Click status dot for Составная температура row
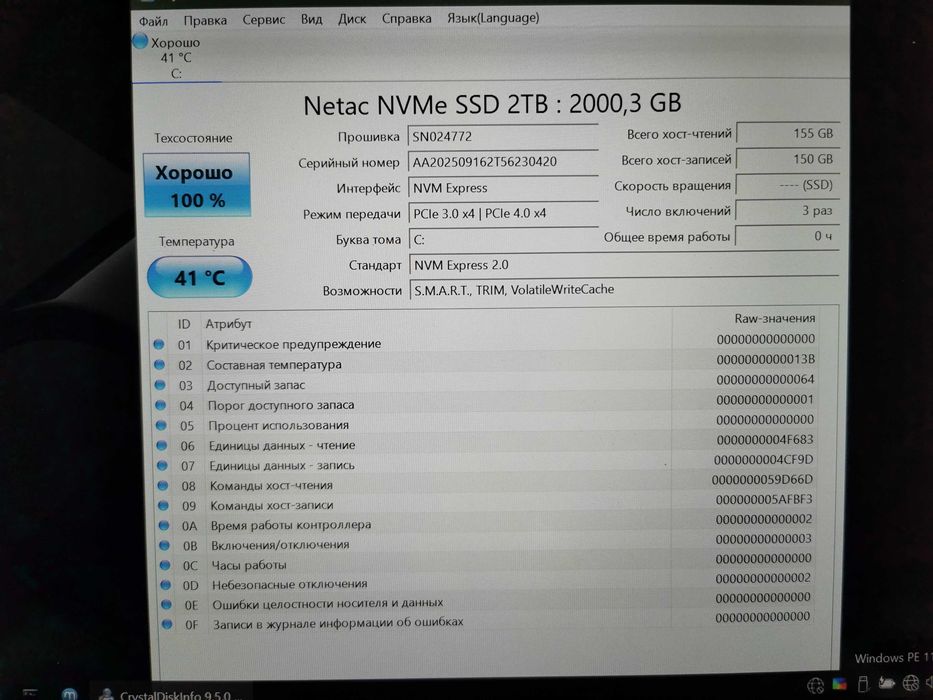This screenshot has width=933, height=700. point(159,364)
